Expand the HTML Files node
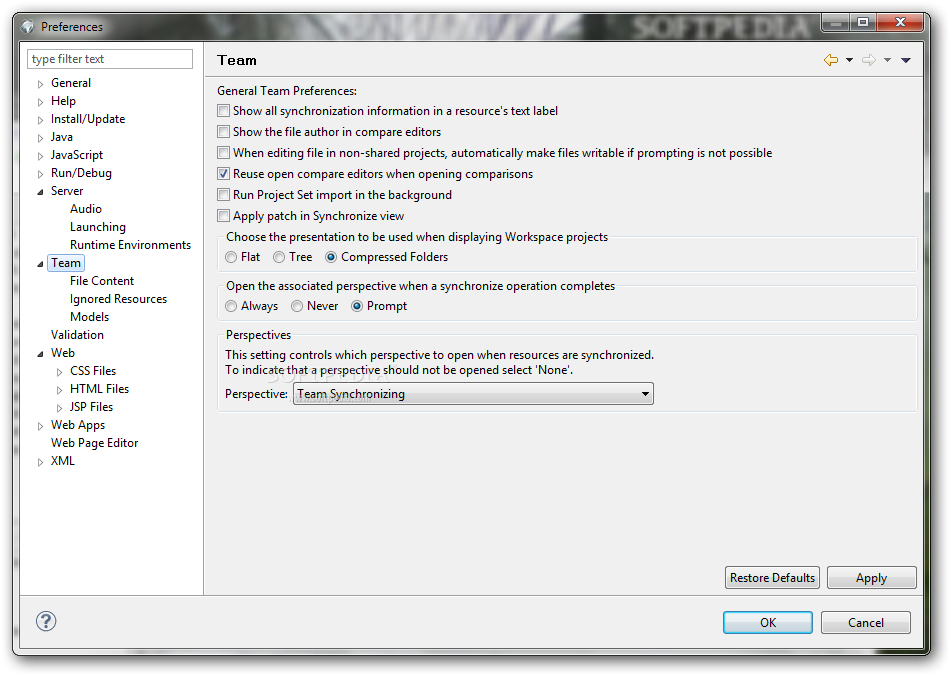 click(x=59, y=390)
